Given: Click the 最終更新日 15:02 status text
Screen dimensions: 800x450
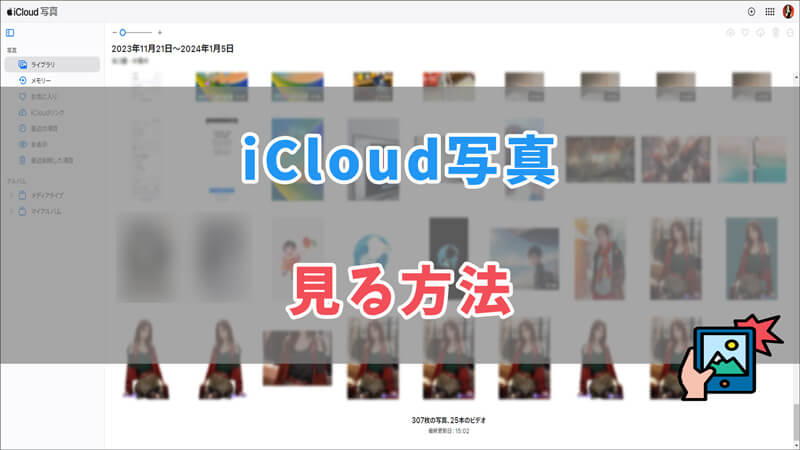Looking at the screenshot, I should tap(448, 431).
